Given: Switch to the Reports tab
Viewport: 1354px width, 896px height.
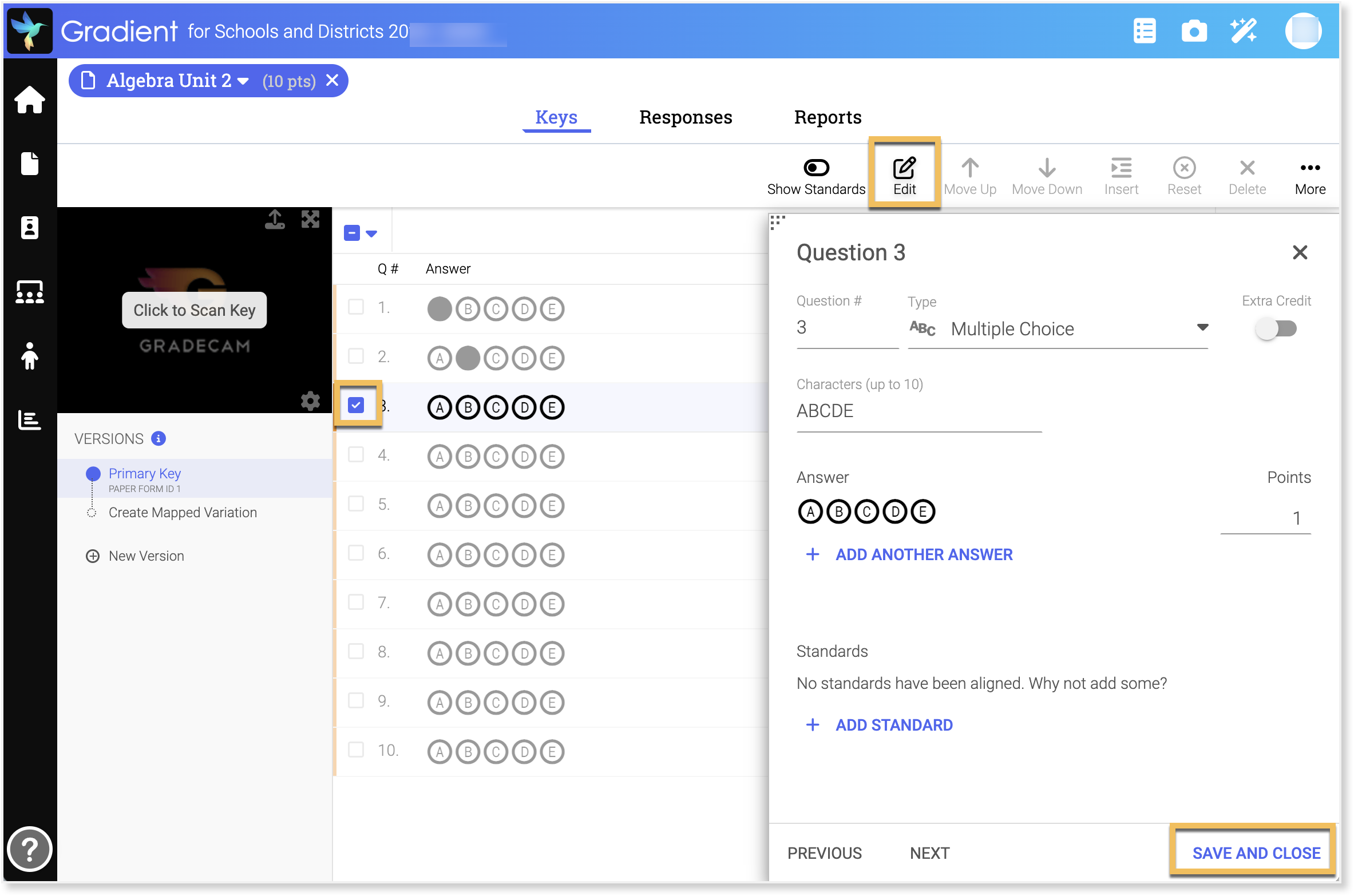Looking at the screenshot, I should pos(828,117).
